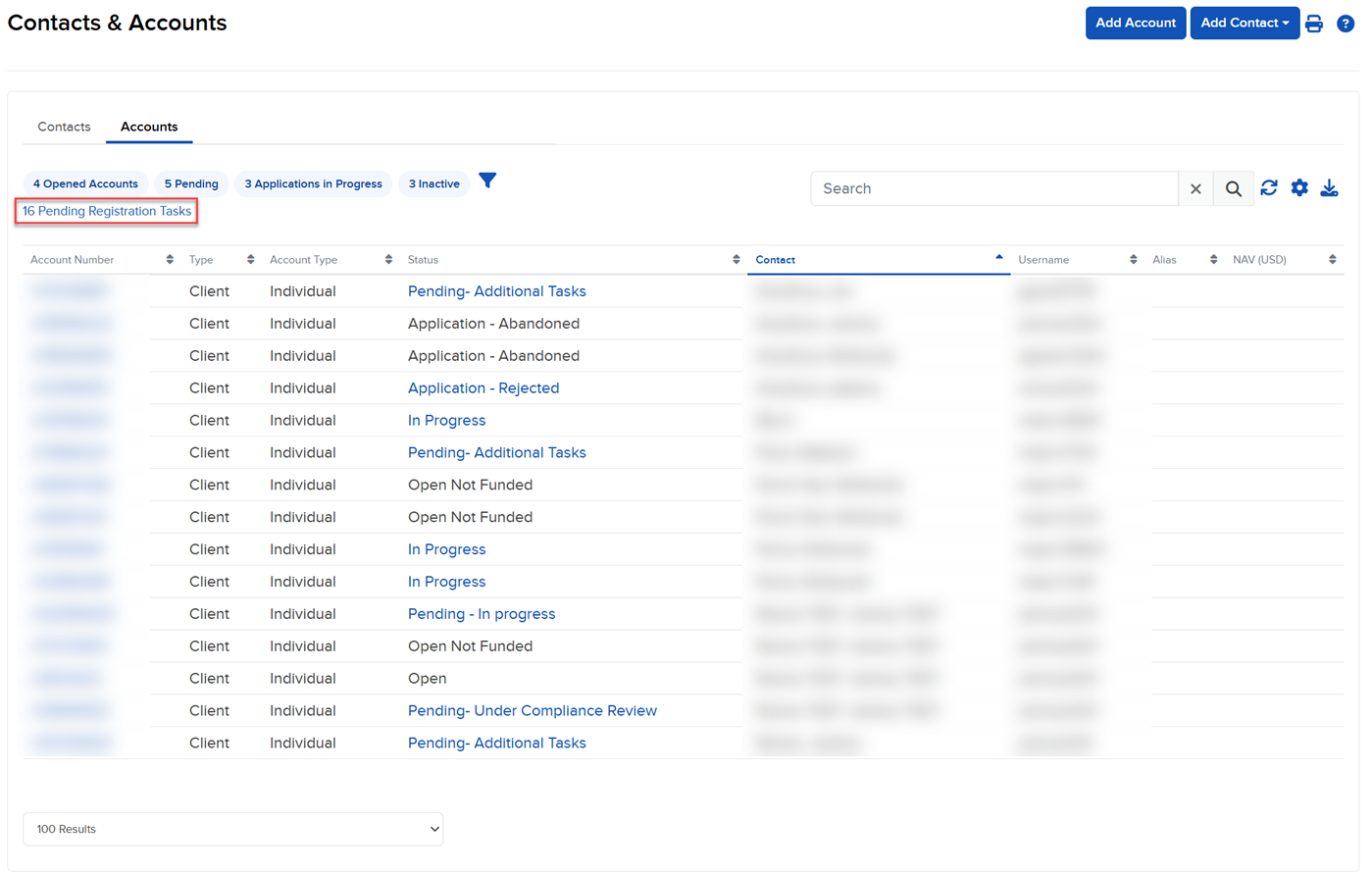This screenshot has height=875, width=1372.
Task: Open 16 Pending Registration Tasks
Action: 106,211
